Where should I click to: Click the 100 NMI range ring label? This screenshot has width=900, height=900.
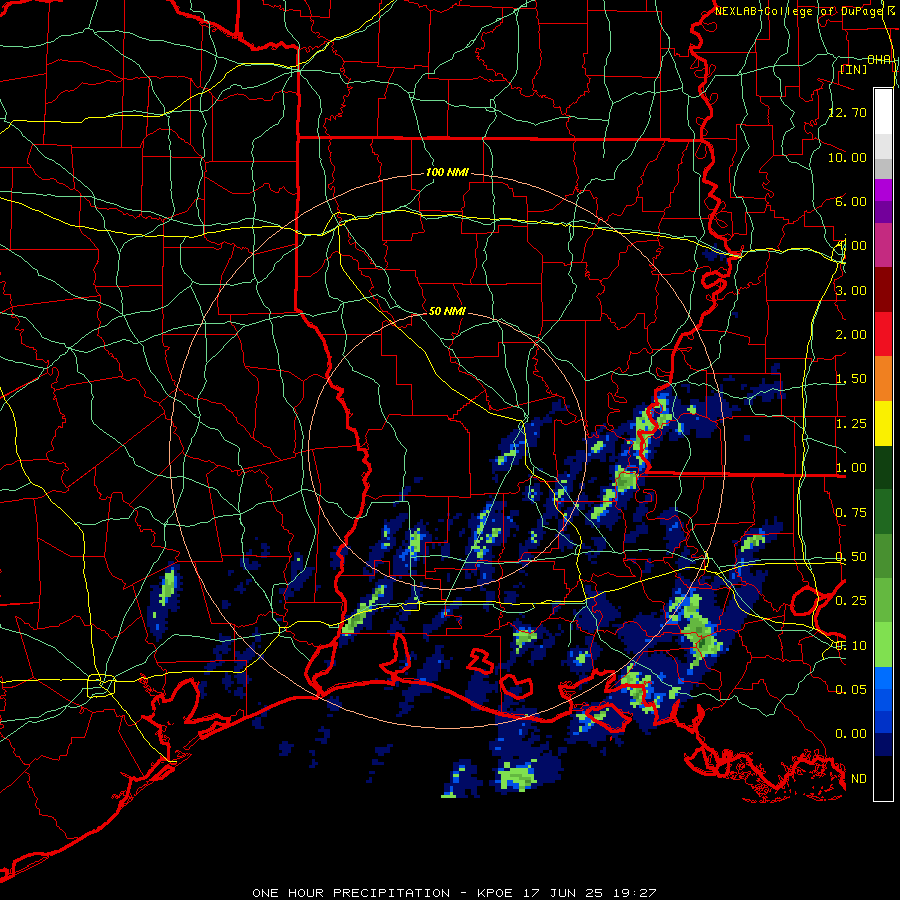pyautogui.click(x=447, y=172)
